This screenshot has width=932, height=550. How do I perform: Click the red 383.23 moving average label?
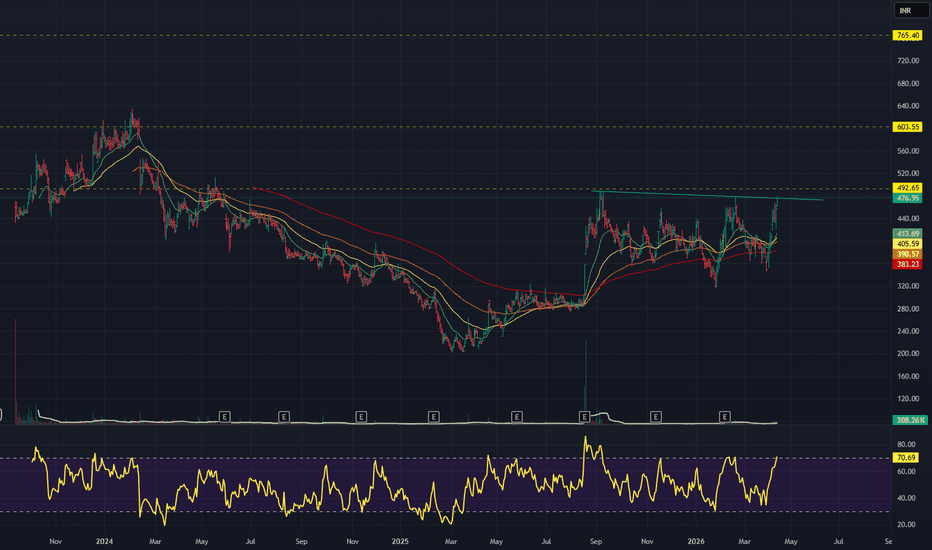907,264
